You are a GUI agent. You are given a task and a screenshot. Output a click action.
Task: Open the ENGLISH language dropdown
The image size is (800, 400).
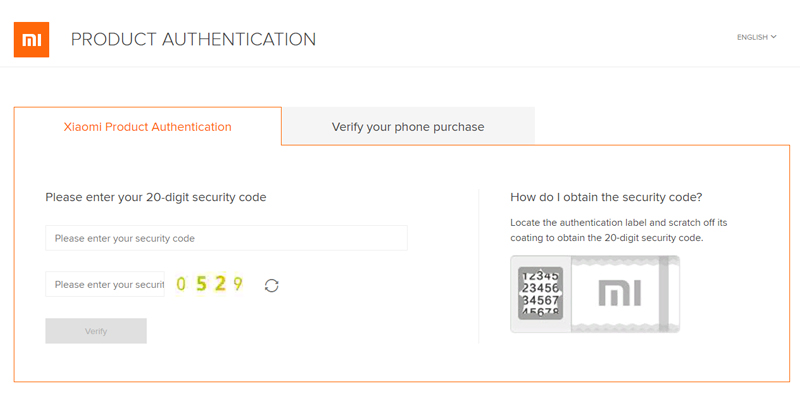[x=757, y=37]
